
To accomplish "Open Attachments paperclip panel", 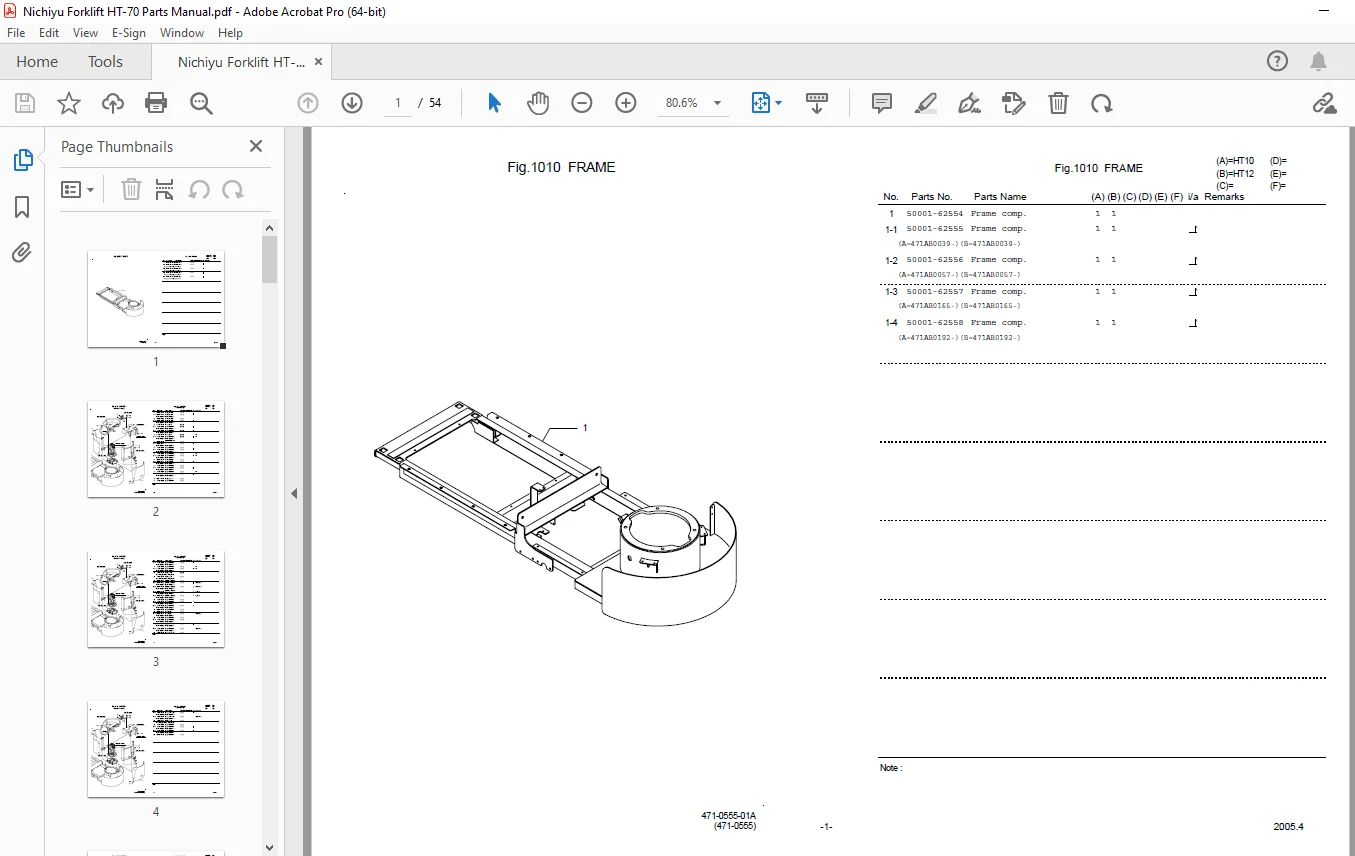I will click(22, 253).
